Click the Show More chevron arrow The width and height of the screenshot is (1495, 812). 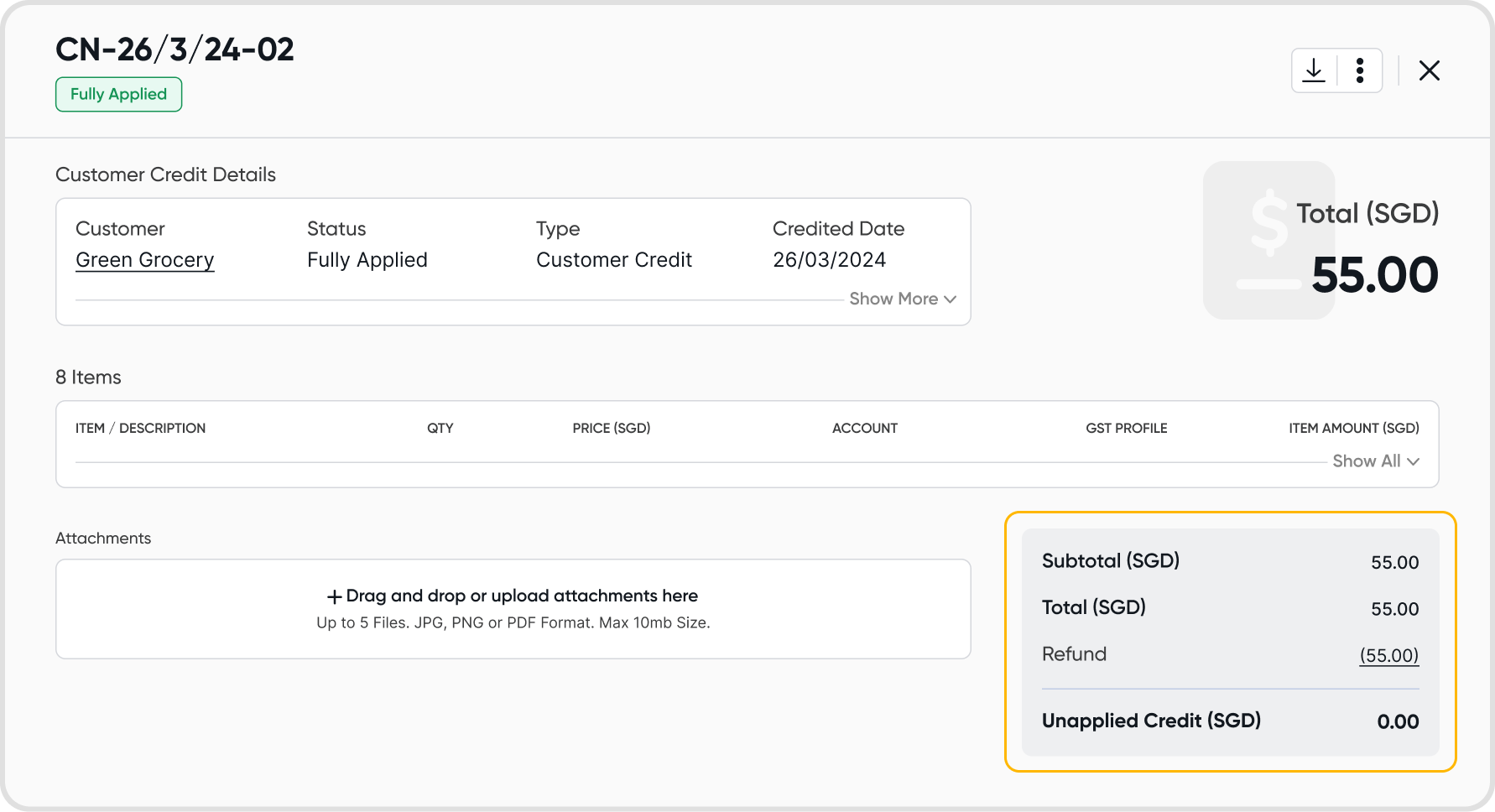click(950, 299)
